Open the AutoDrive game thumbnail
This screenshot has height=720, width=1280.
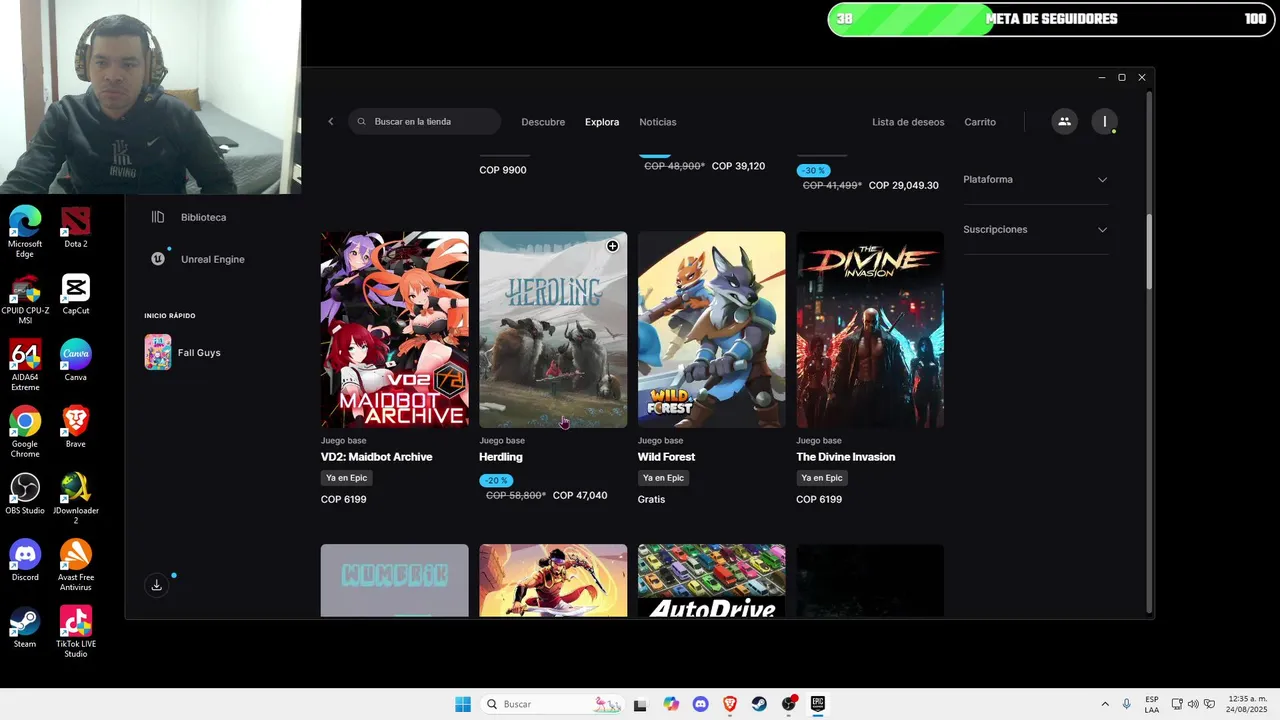pos(712,580)
